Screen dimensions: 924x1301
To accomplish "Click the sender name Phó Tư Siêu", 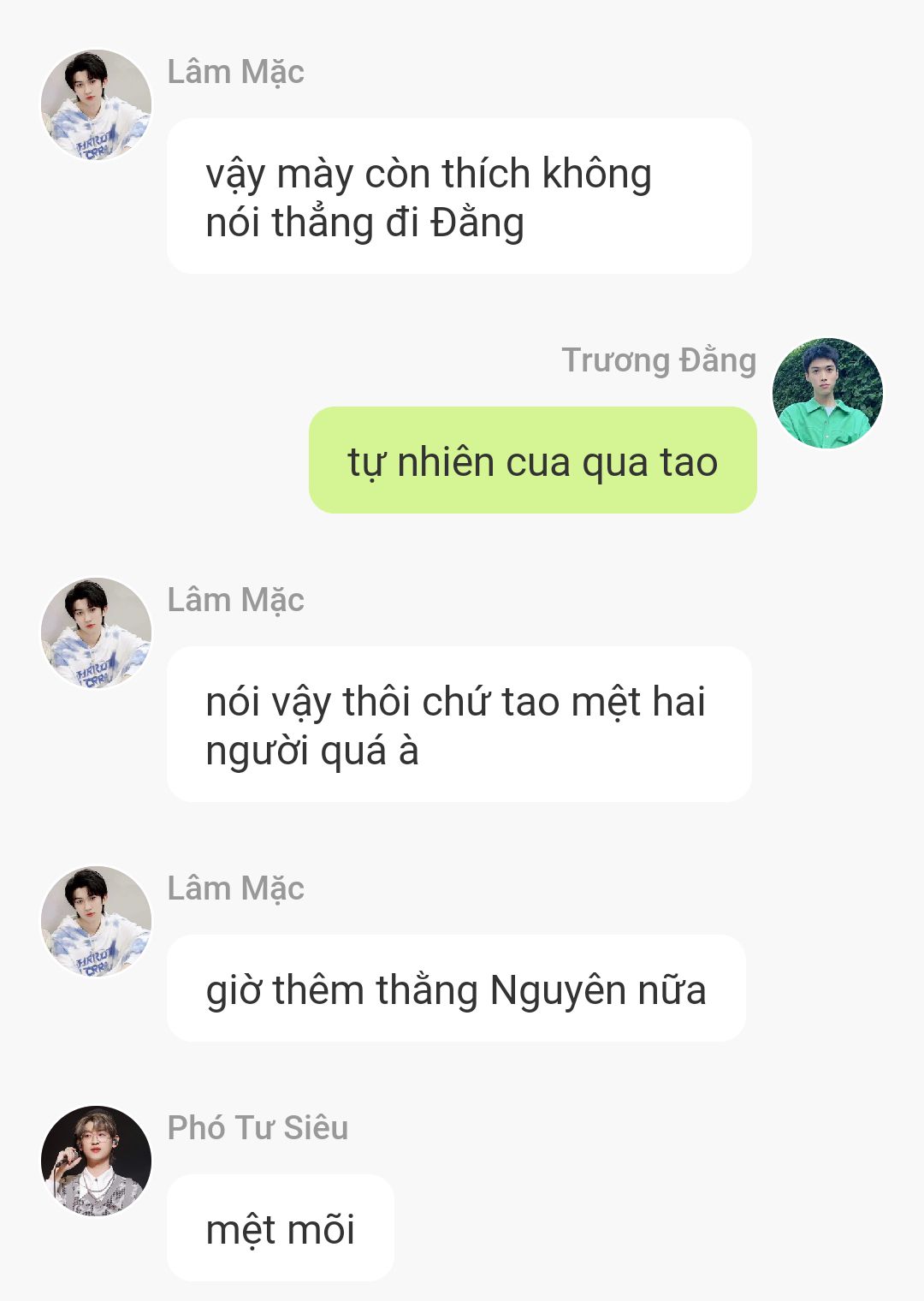I will tap(258, 1127).
